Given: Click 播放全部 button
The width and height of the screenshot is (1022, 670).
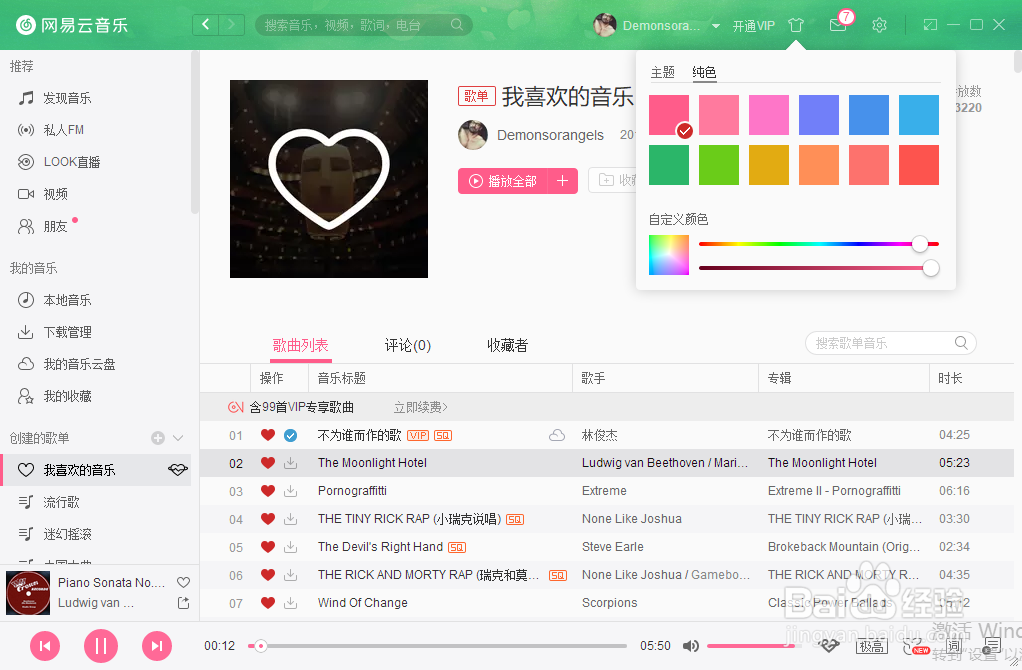Looking at the screenshot, I should pos(503,181).
